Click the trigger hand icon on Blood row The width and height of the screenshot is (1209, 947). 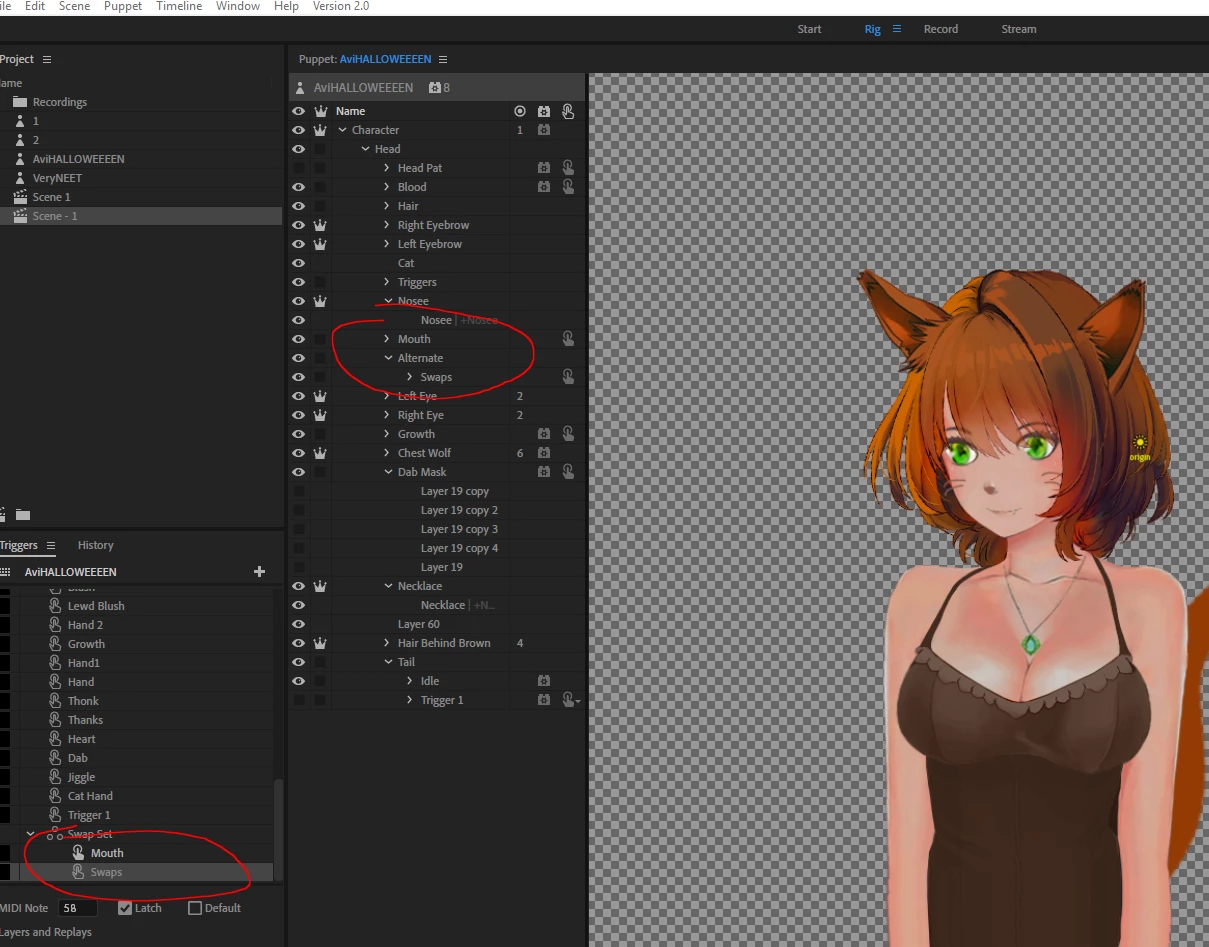568,187
